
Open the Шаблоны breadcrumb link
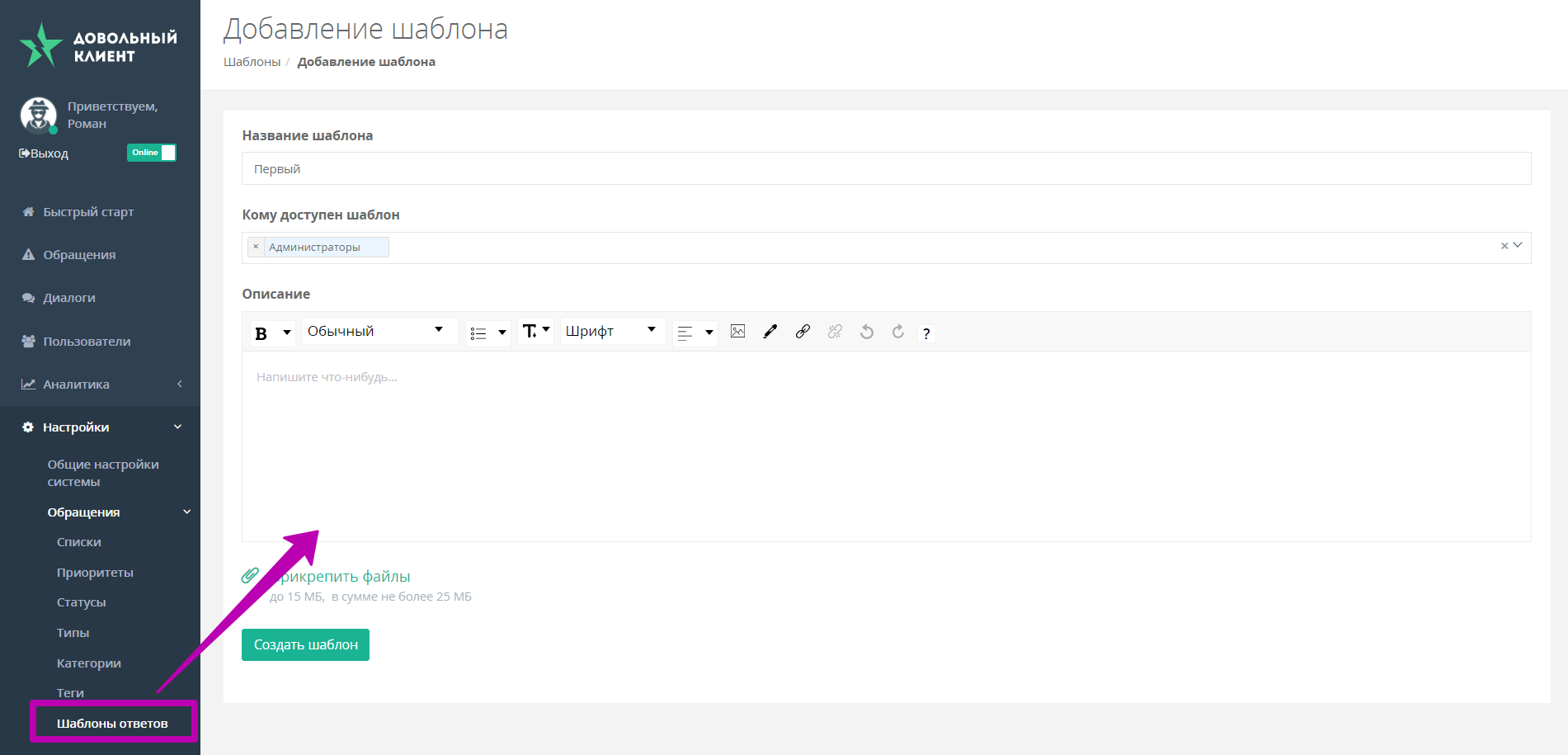(252, 62)
